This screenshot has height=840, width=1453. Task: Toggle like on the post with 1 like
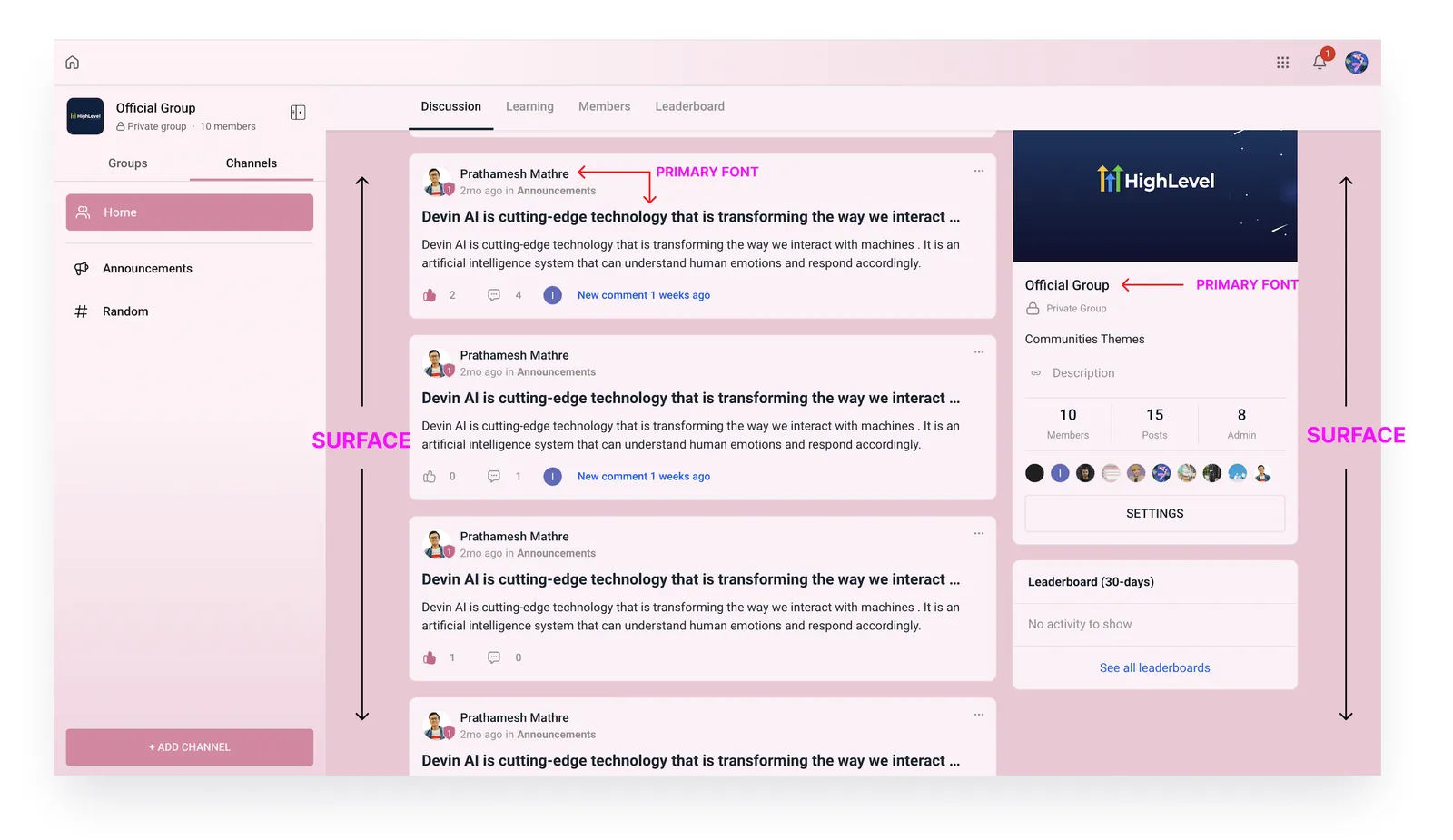[430, 657]
